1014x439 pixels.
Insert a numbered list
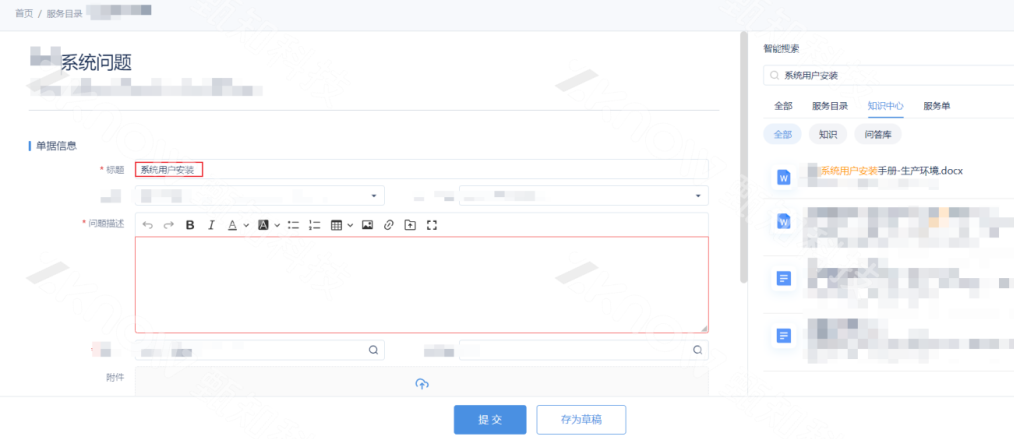pyautogui.click(x=315, y=225)
